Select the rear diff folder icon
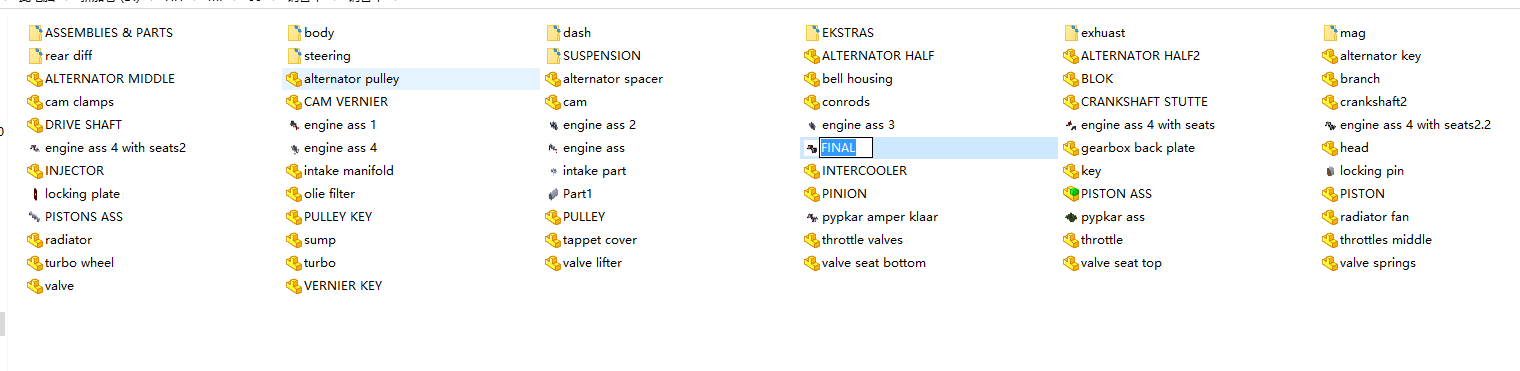 click(35, 56)
